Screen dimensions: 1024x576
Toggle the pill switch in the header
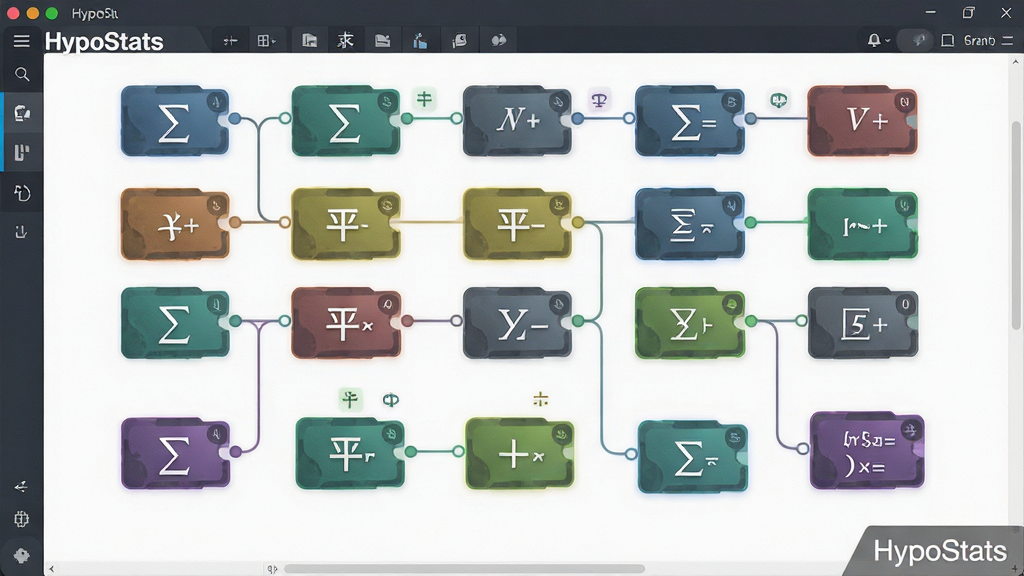coord(914,40)
